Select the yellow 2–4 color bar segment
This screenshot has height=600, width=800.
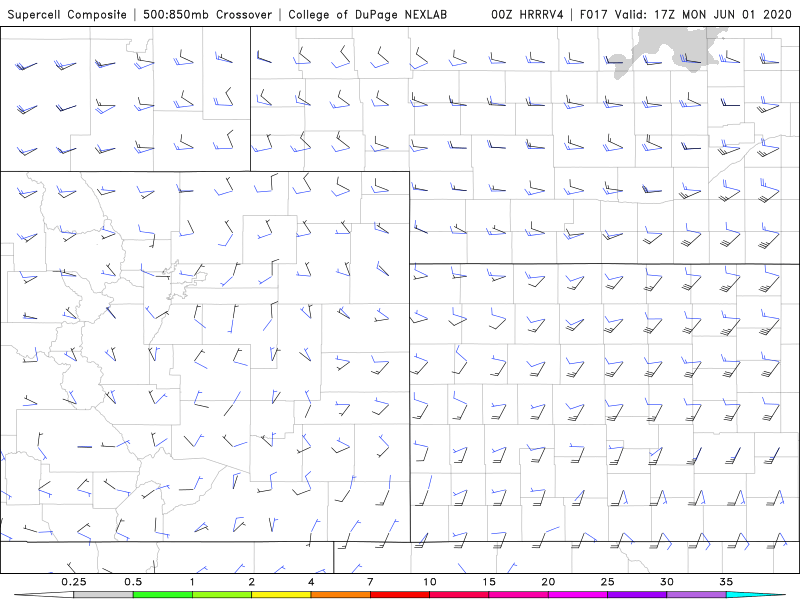tap(281, 595)
